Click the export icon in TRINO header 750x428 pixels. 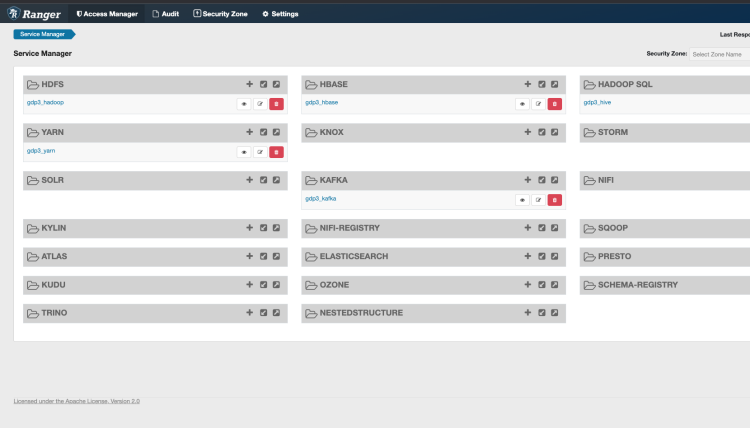coord(276,313)
